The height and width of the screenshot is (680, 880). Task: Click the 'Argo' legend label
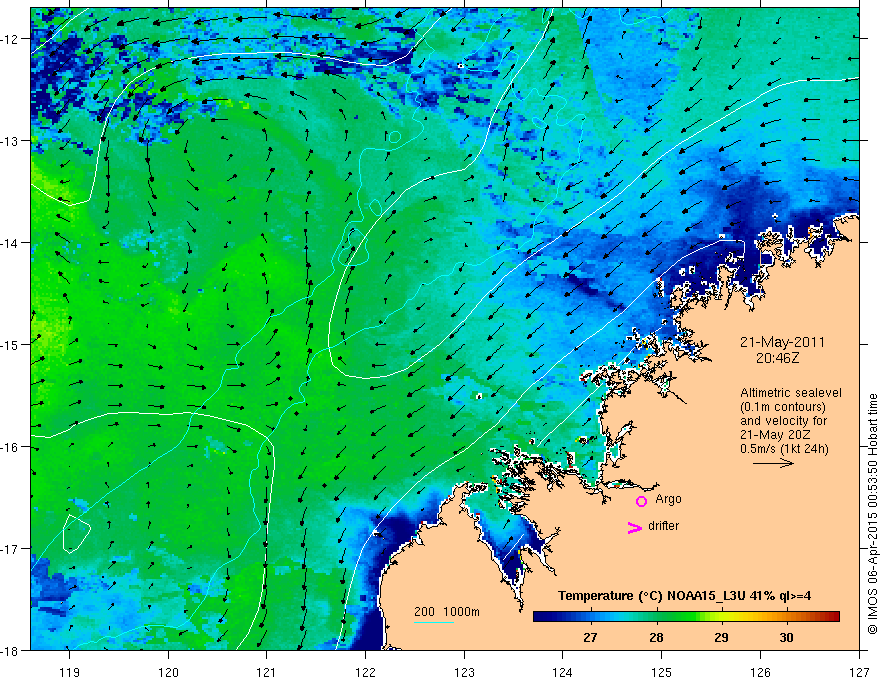coord(668,499)
